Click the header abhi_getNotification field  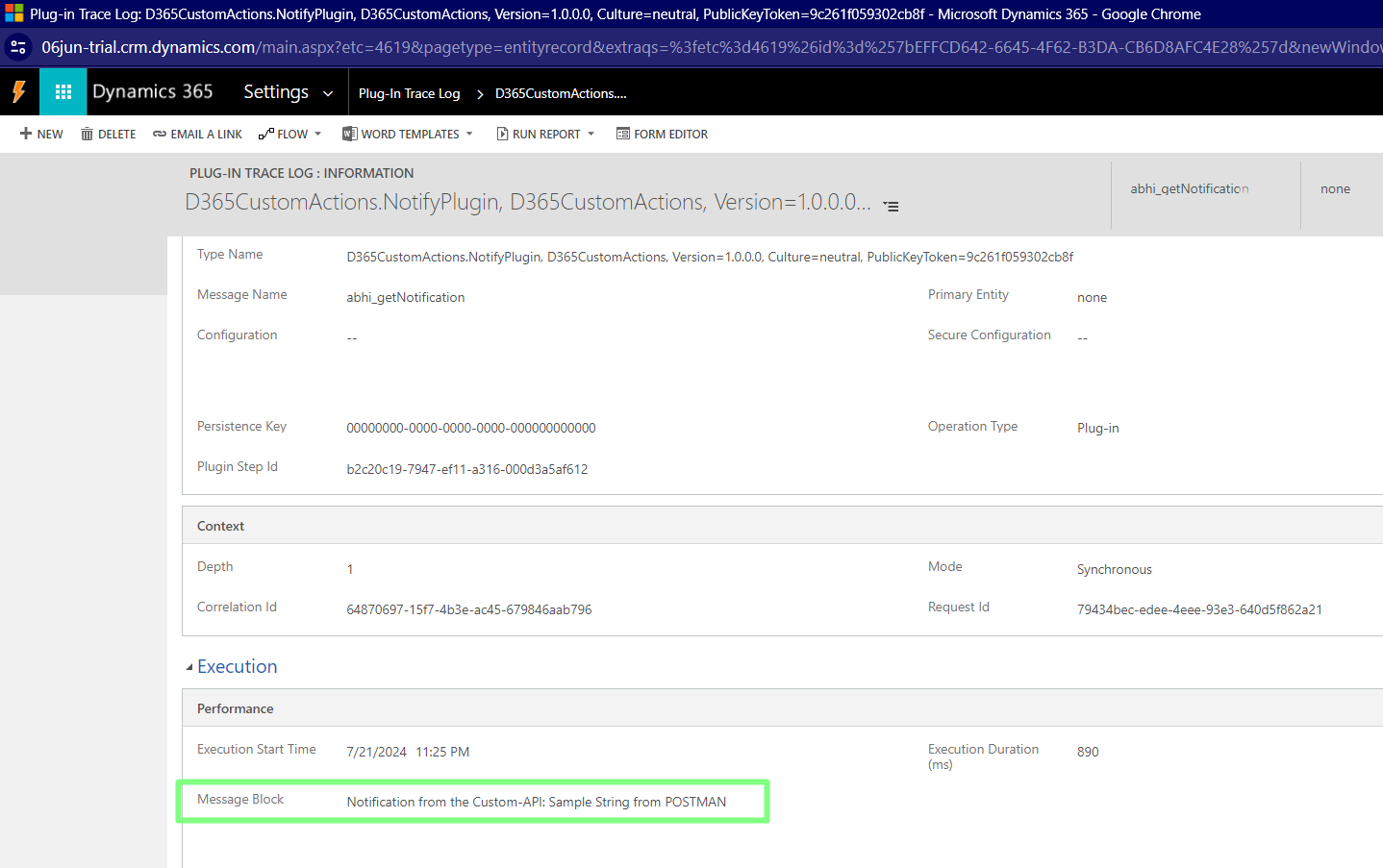point(1190,188)
